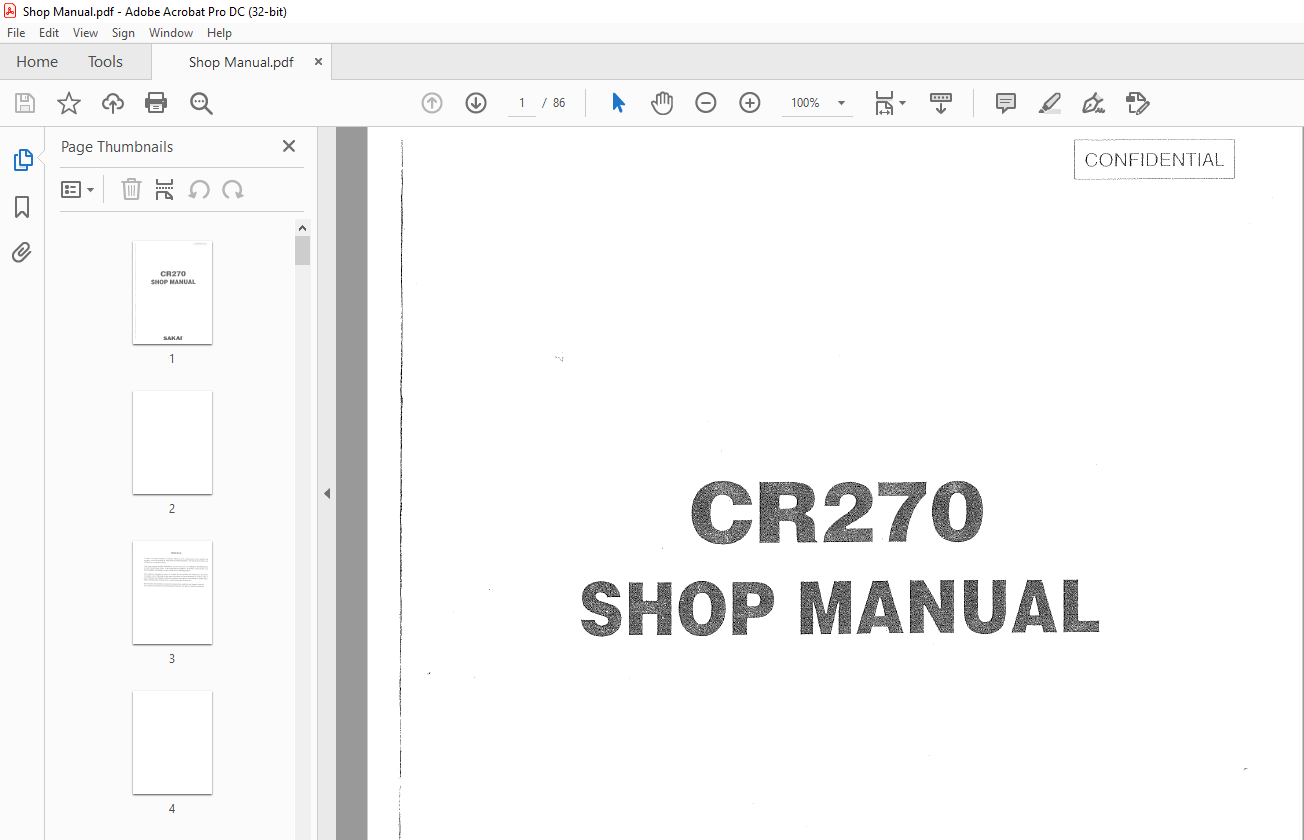The width and height of the screenshot is (1304, 840).
Task: Collapse the navigation pane with arrow
Action: pos(326,493)
